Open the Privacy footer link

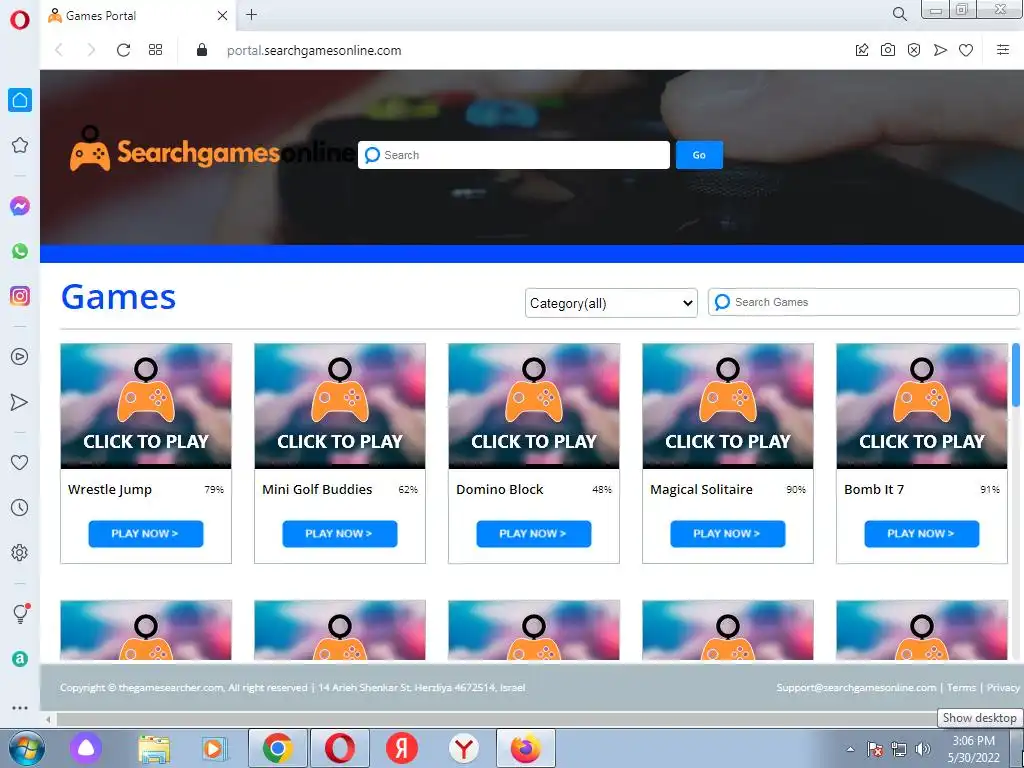coord(1003,688)
